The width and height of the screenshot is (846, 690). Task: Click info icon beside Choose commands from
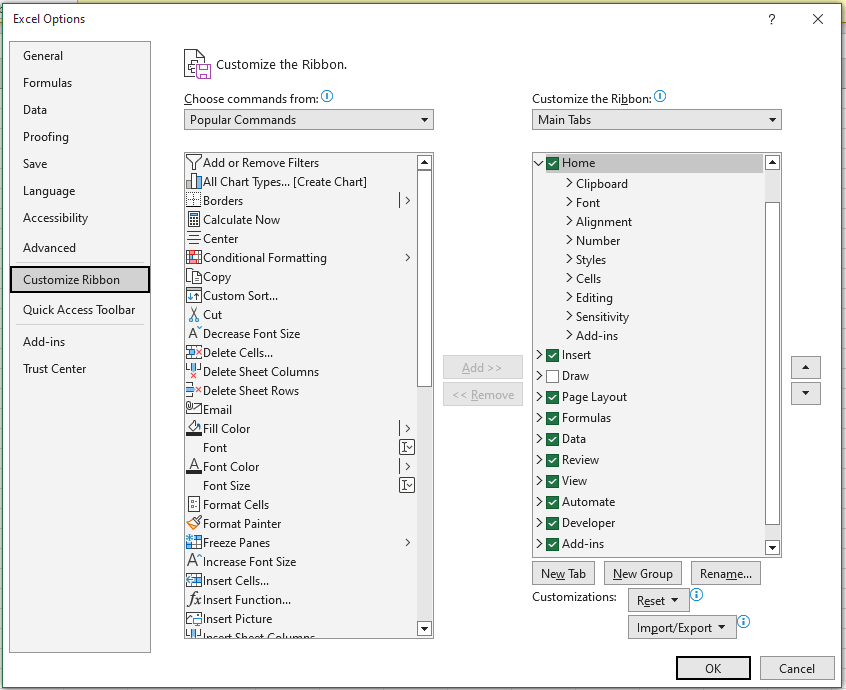coord(327,96)
